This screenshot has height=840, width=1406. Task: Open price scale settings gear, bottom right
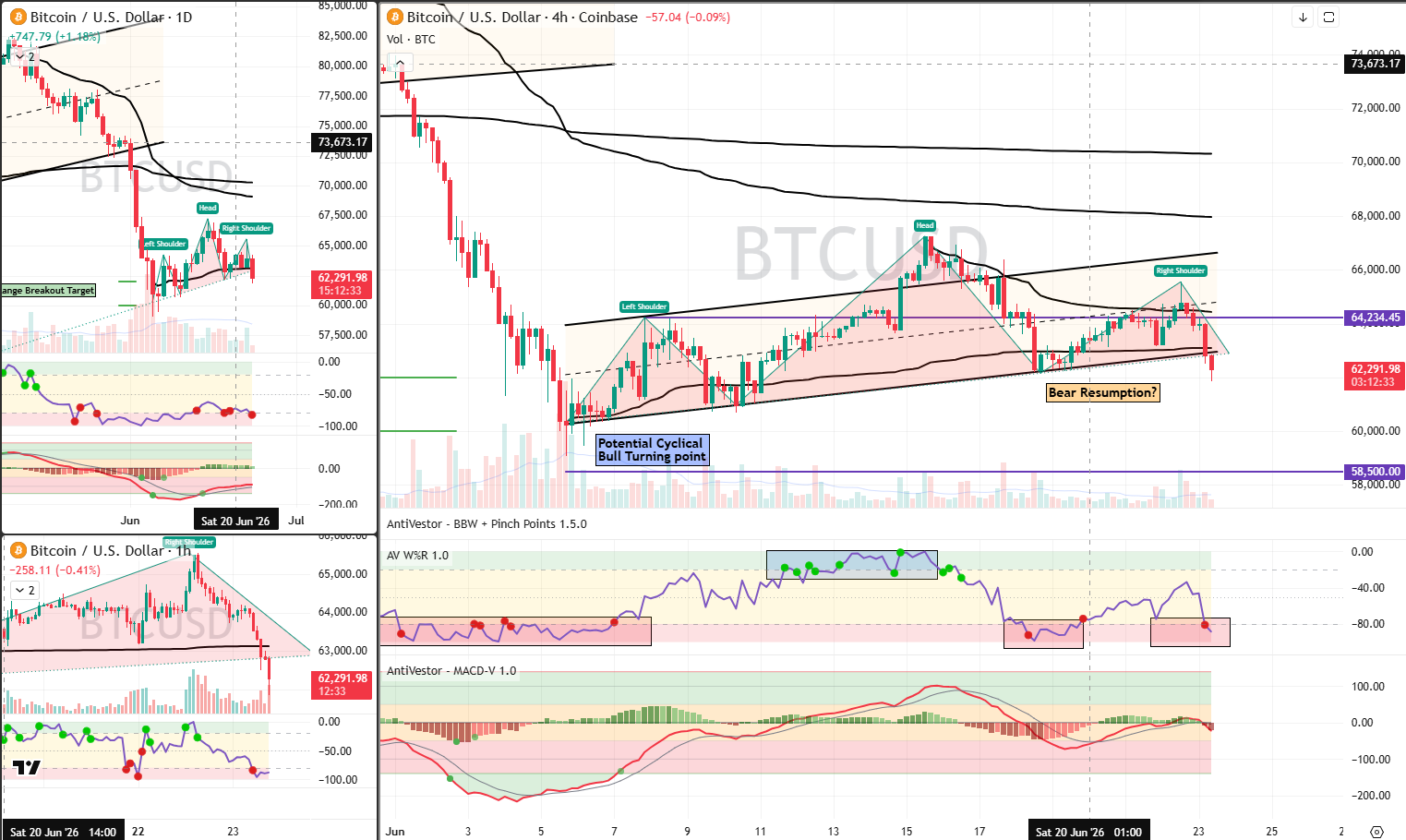point(1376,831)
